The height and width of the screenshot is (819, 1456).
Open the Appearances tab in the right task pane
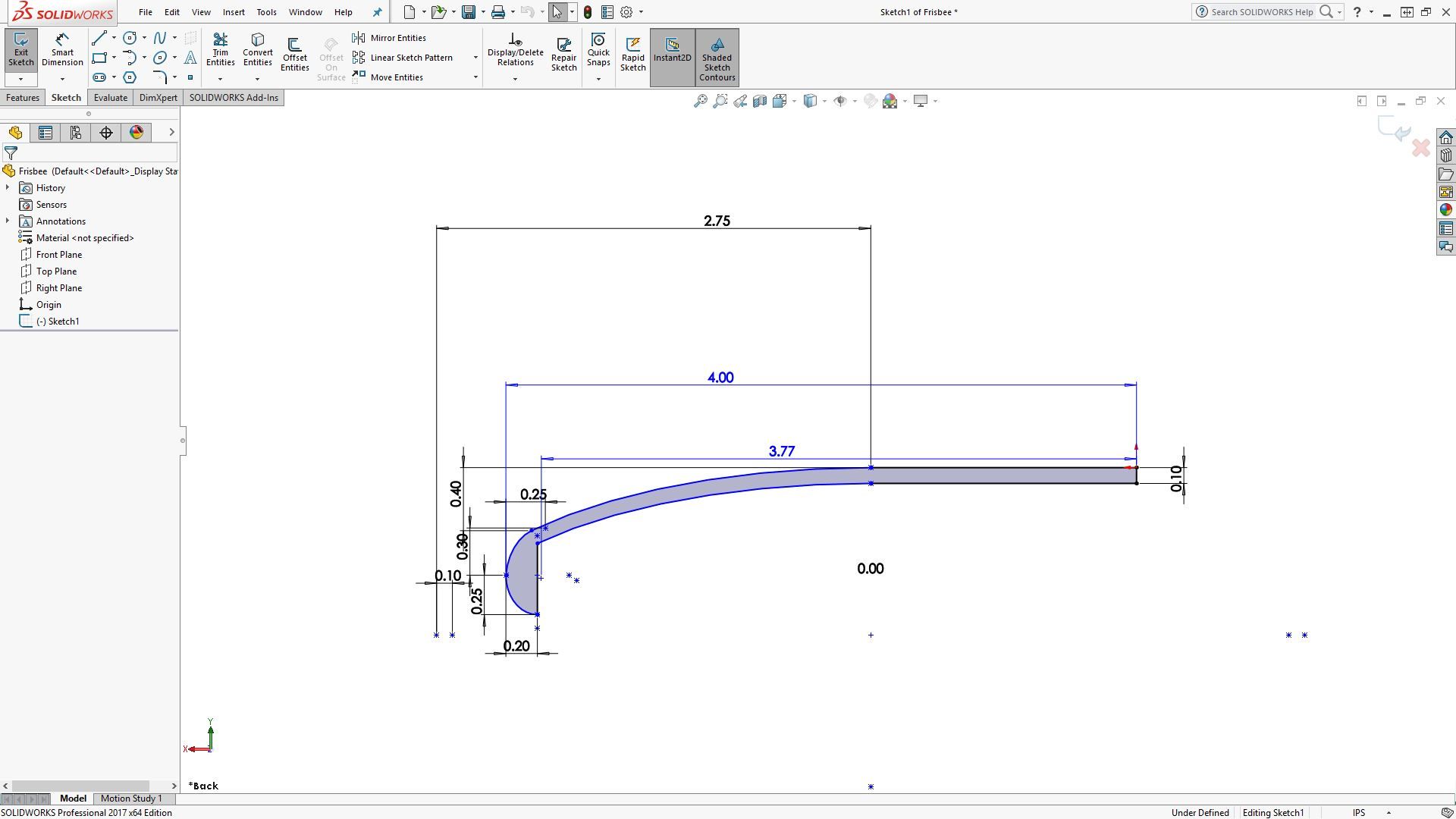pyautogui.click(x=1445, y=210)
